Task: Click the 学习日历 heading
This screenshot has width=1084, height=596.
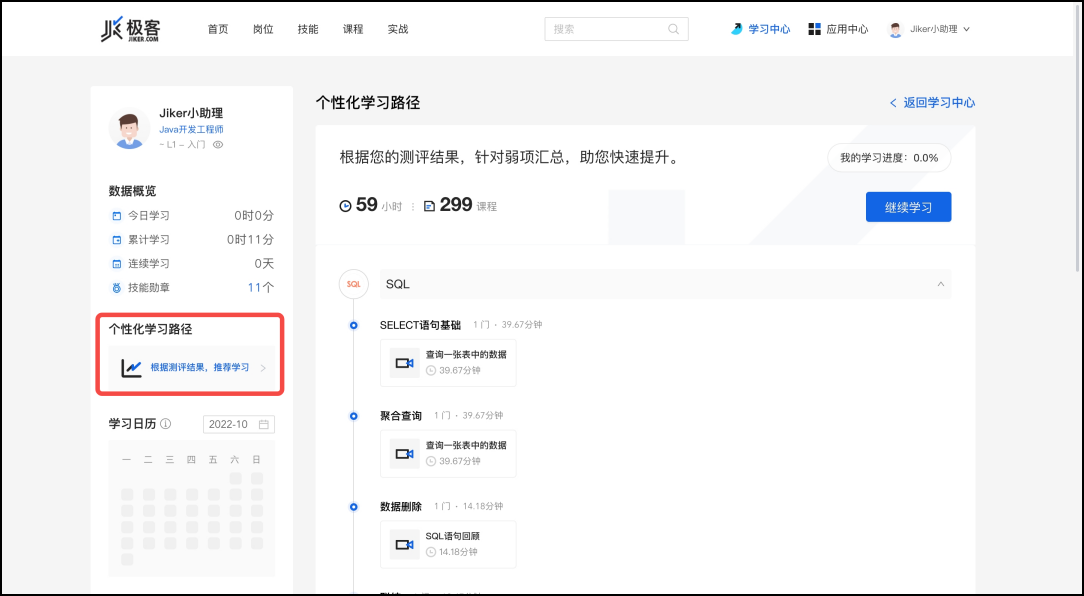Action: click(x=133, y=424)
